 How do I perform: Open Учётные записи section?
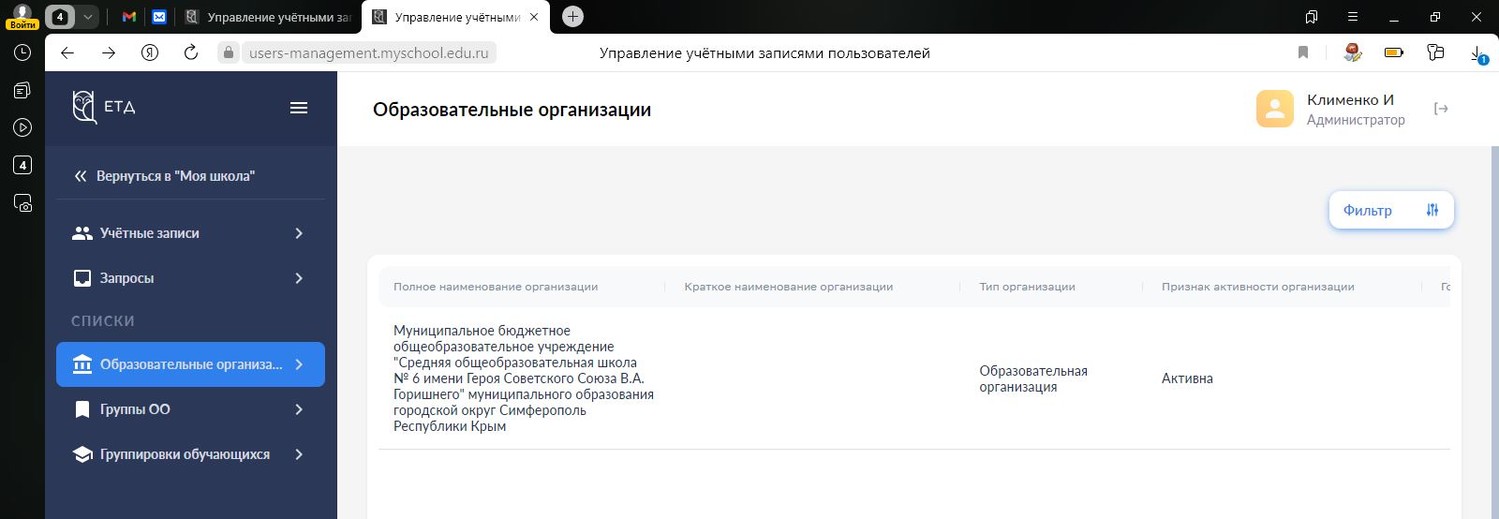click(x=150, y=233)
